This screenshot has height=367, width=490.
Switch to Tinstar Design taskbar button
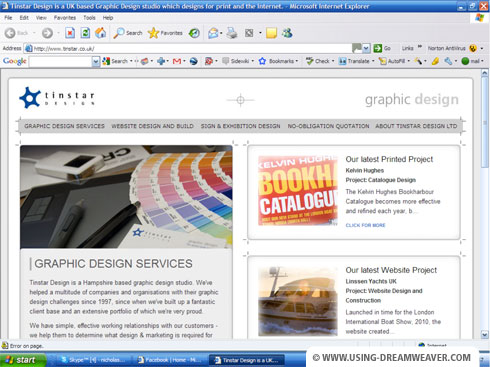point(247,360)
